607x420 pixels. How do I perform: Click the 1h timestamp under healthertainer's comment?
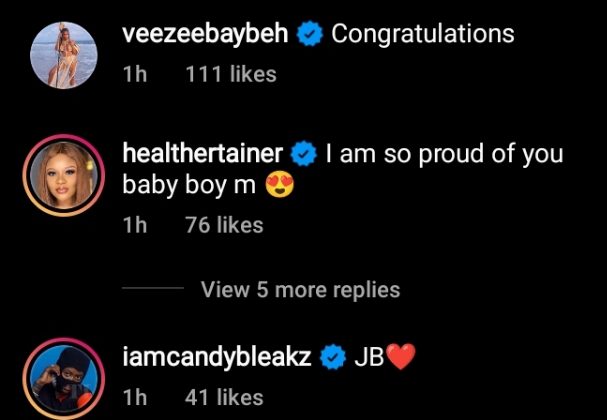tap(133, 225)
